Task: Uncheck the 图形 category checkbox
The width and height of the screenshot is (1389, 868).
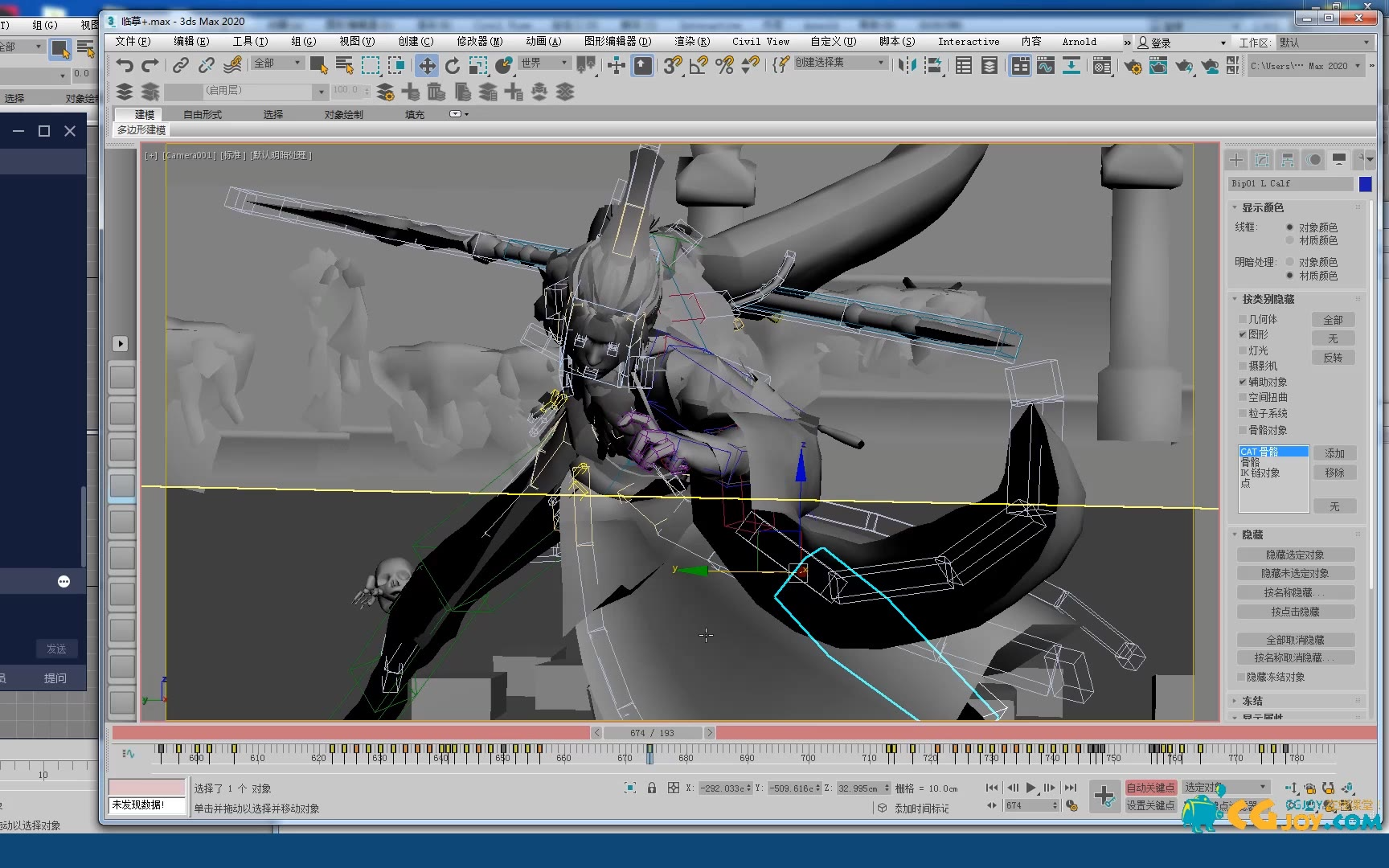Action: pyautogui.click(x=1243, y=334)
